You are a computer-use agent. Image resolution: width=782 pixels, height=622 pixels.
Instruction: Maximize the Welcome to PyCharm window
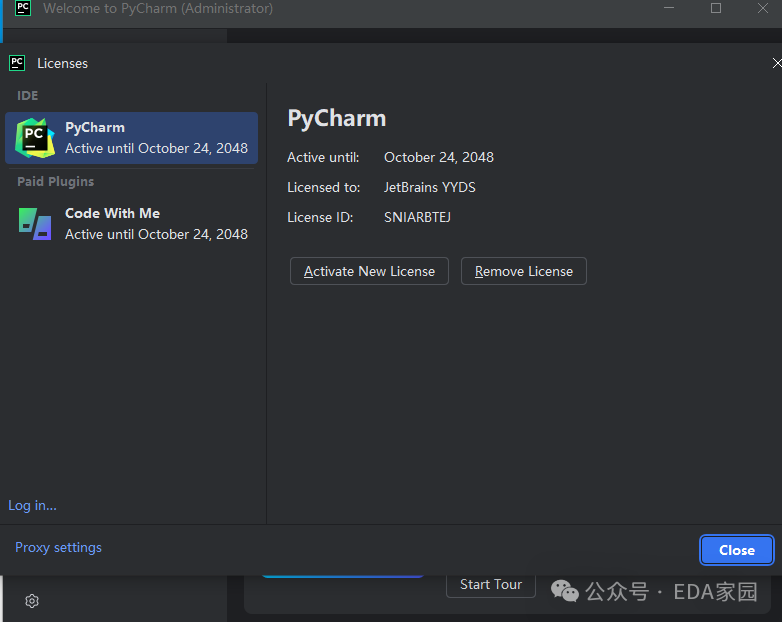tap(716, 8)
